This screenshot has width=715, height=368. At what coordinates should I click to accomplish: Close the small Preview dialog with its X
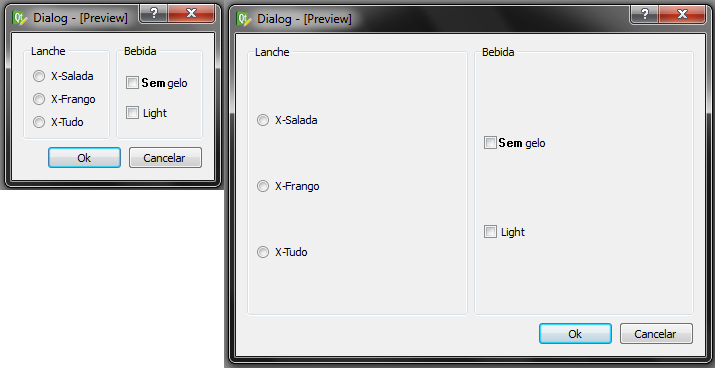click(192, 13)
